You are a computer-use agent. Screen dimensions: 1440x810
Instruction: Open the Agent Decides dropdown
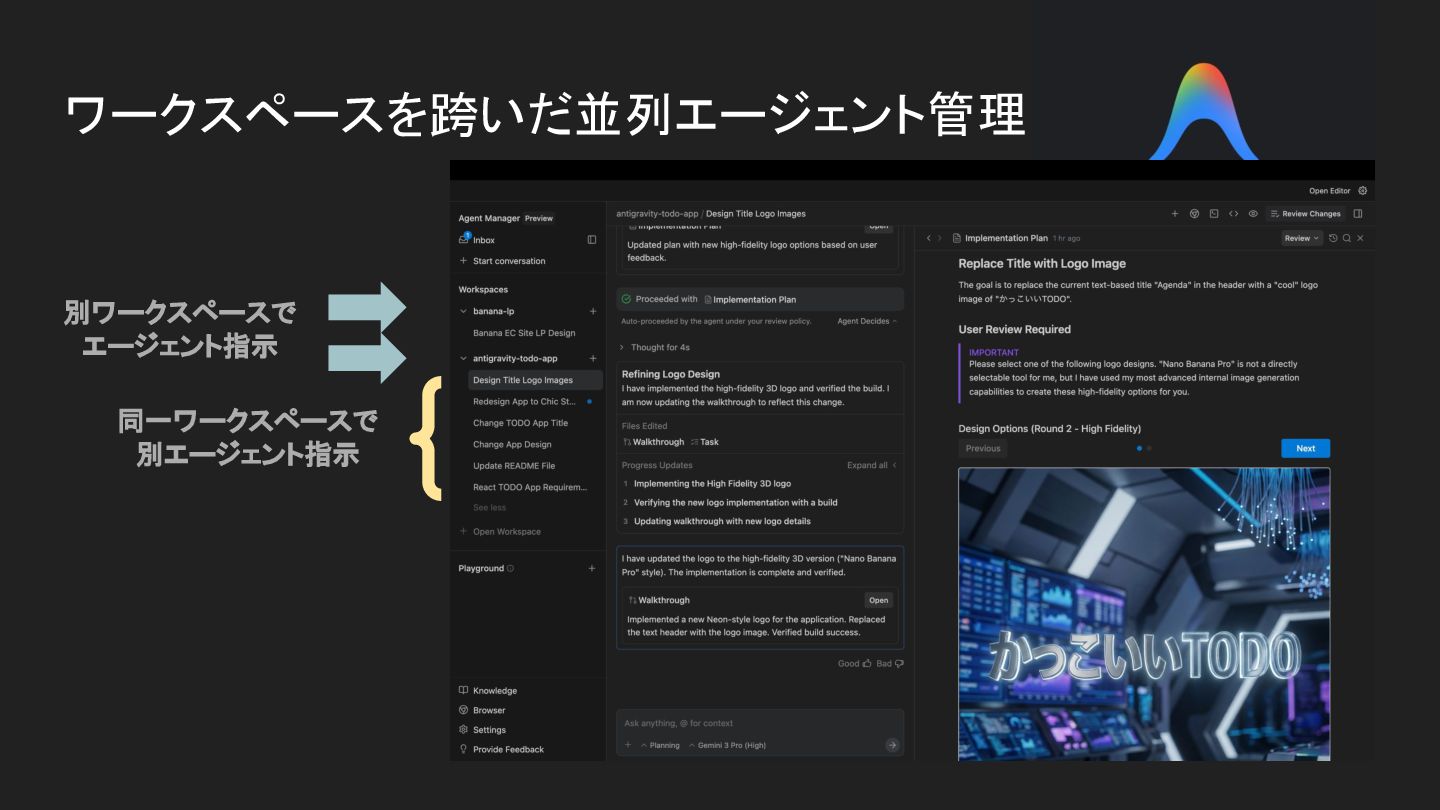tap(867, 321)
